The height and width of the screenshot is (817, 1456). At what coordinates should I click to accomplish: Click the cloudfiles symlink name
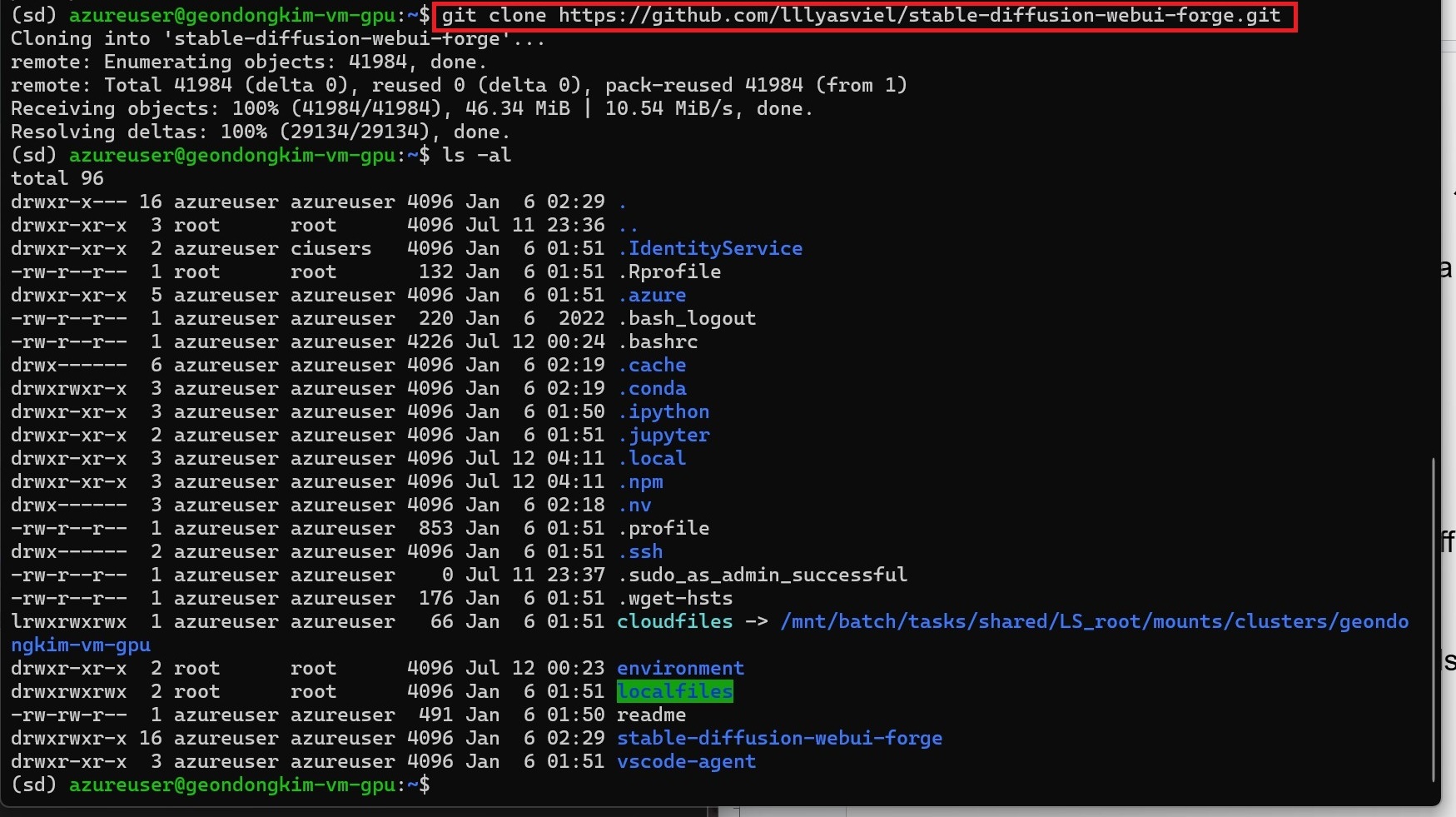(x=674, y=621)
